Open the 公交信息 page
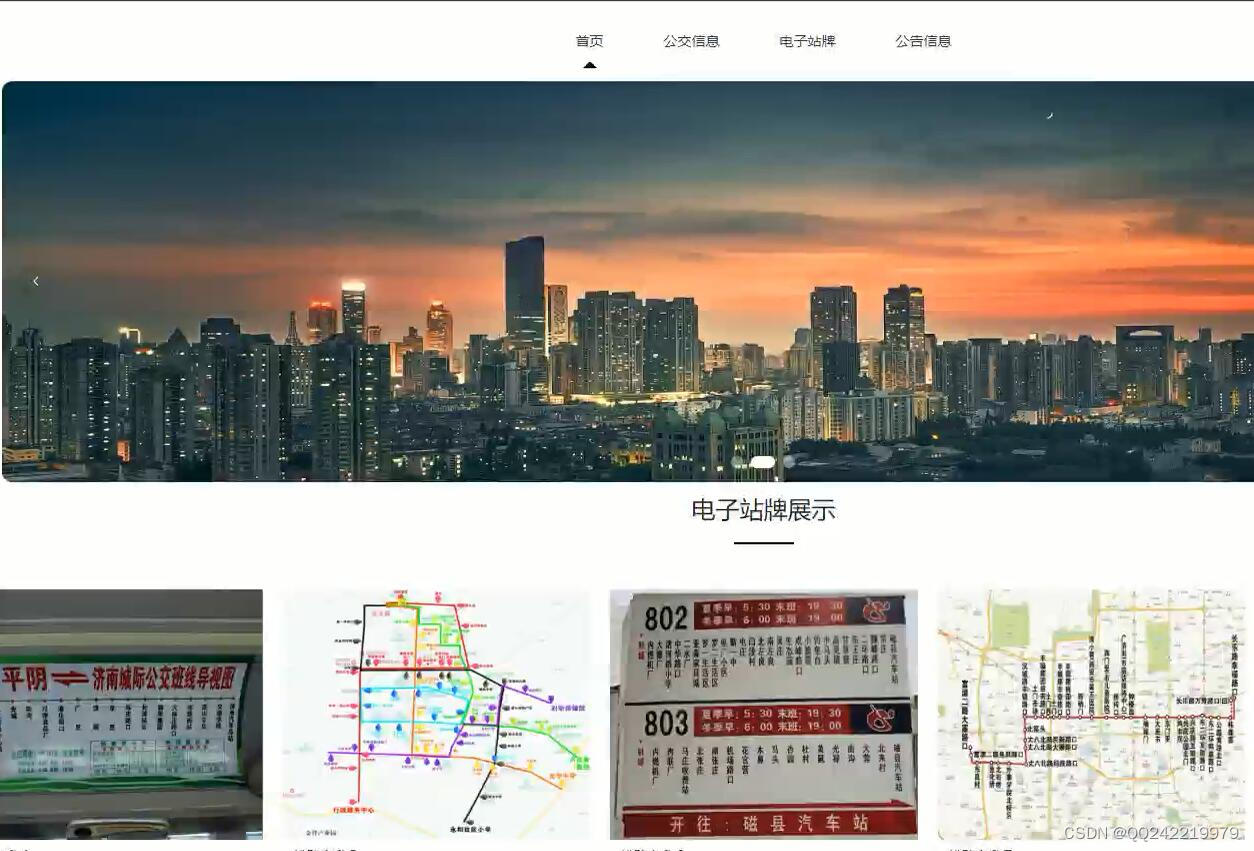 point(692,41)
